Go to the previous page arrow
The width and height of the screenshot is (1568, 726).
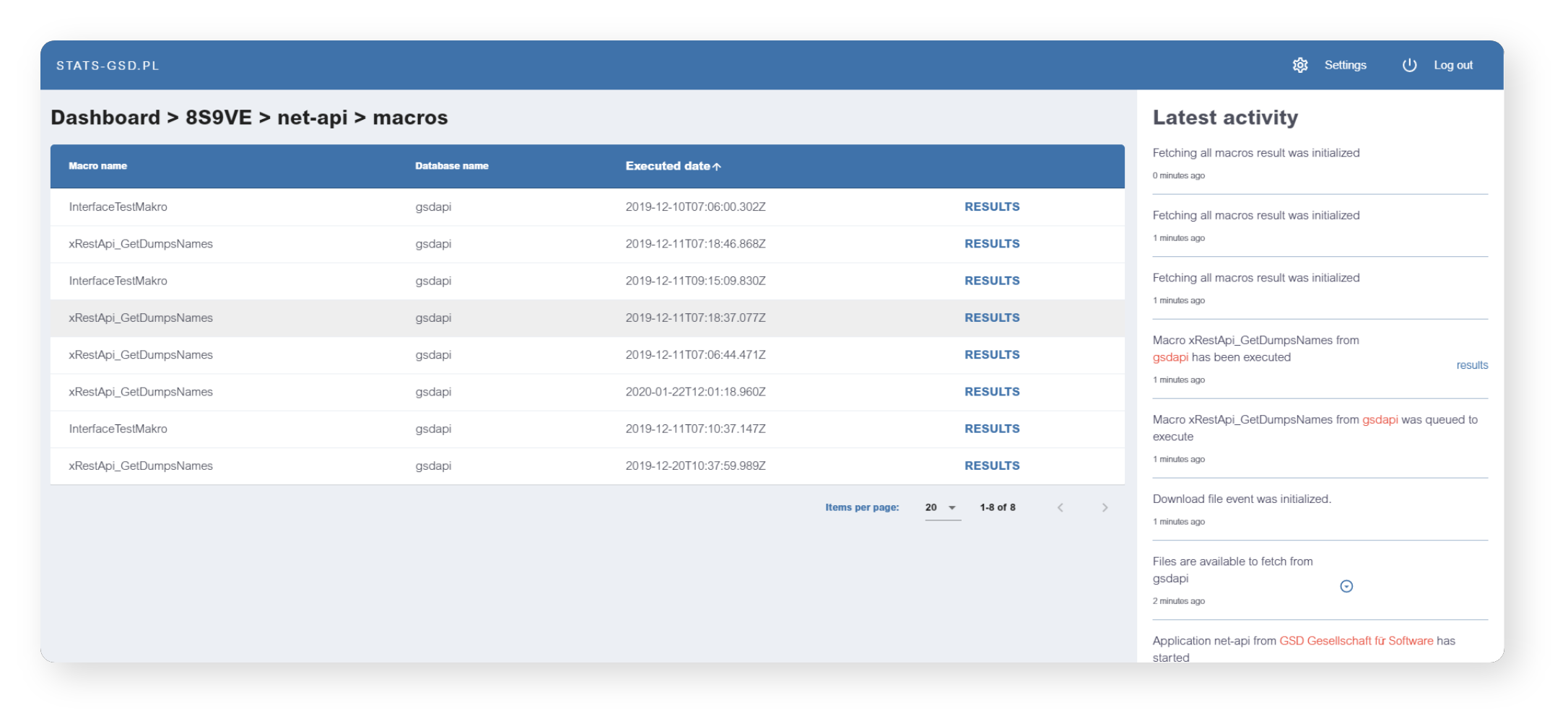1060,507
